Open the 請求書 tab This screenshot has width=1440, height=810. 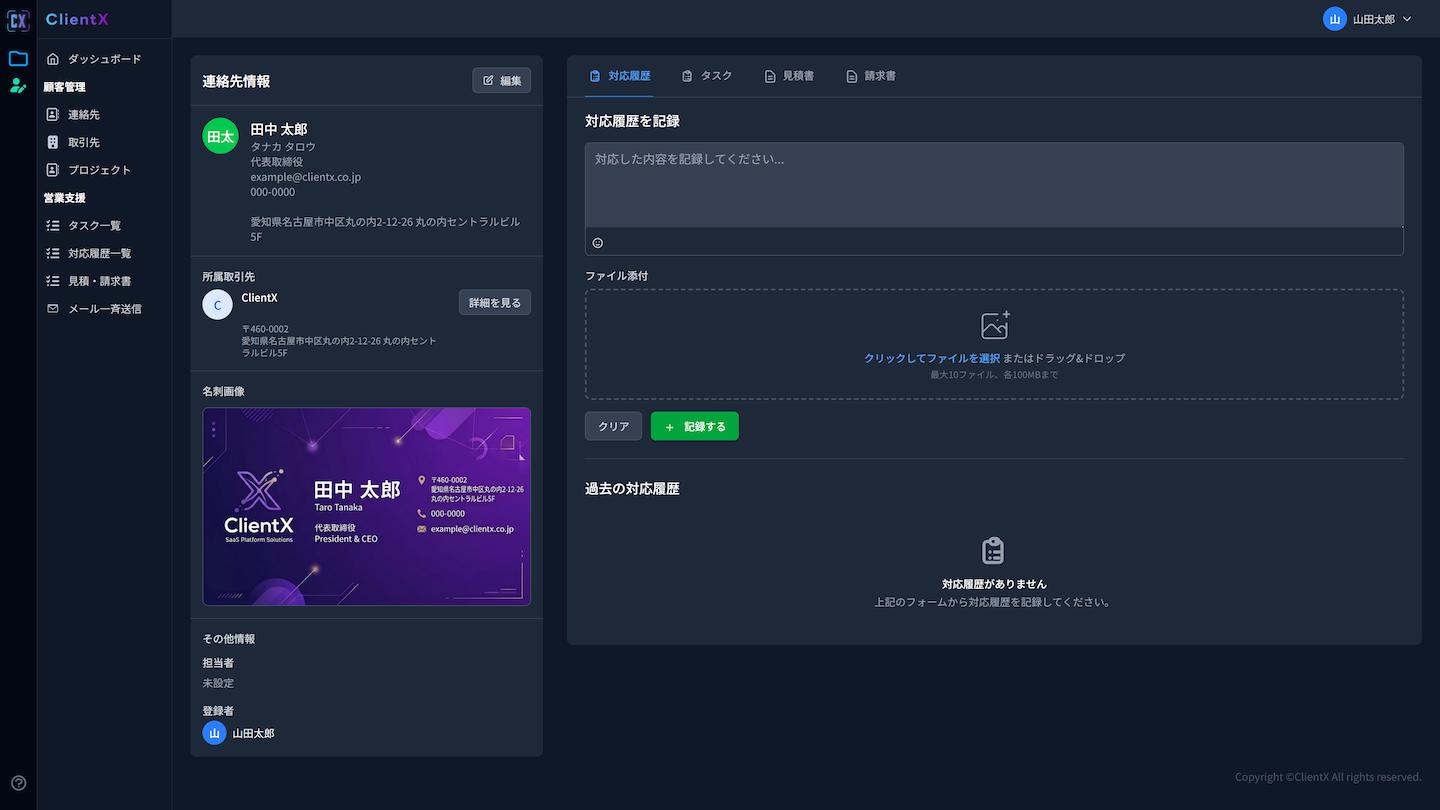tap(870, 74)
